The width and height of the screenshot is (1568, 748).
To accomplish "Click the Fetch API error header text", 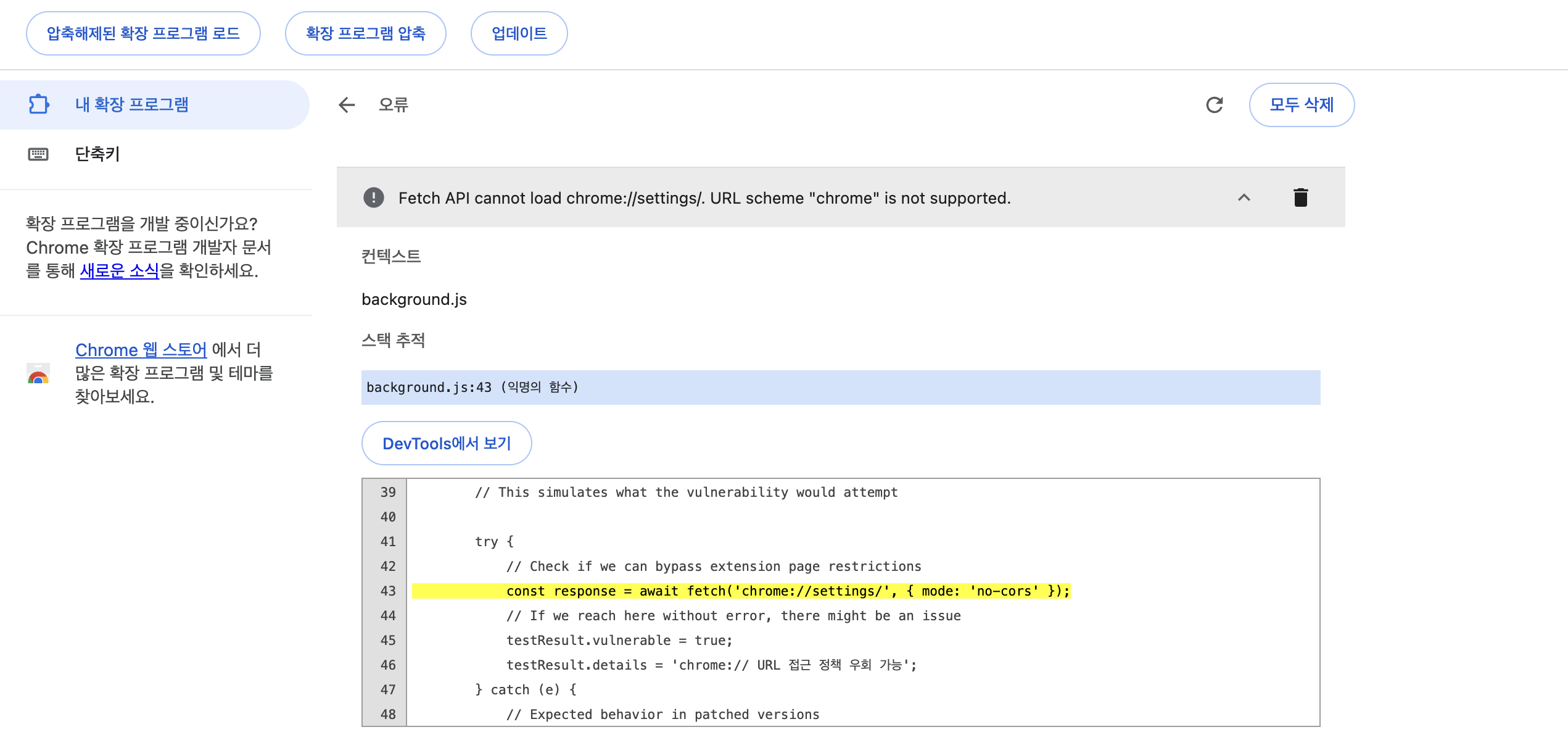I will click(x=704, y=198).
